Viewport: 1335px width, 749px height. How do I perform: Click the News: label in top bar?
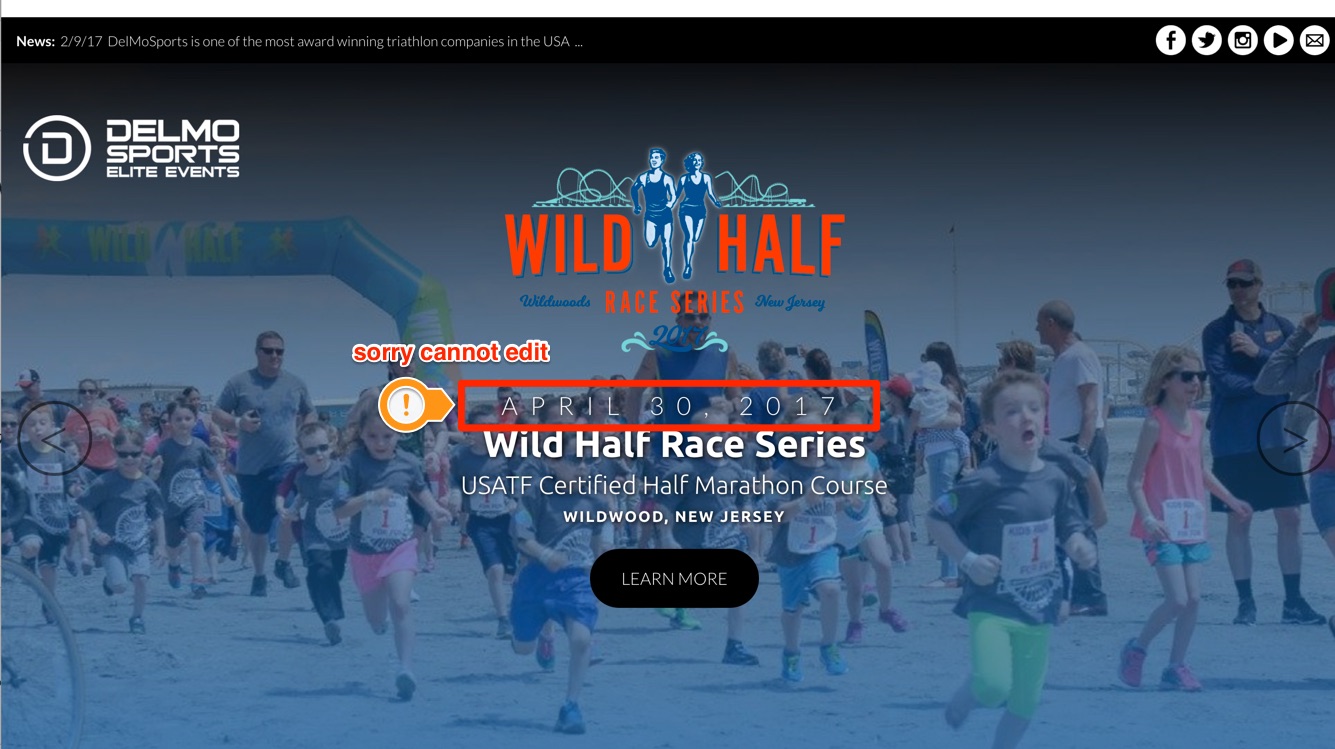pyautogui.click(x=35, y=41)
